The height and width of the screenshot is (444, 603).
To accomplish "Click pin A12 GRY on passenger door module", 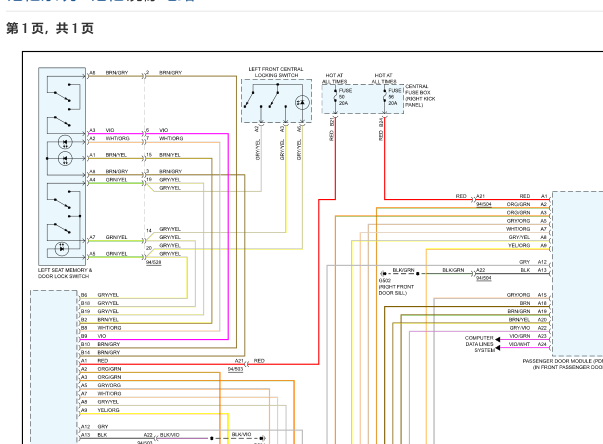I will [x=533, y=262].
